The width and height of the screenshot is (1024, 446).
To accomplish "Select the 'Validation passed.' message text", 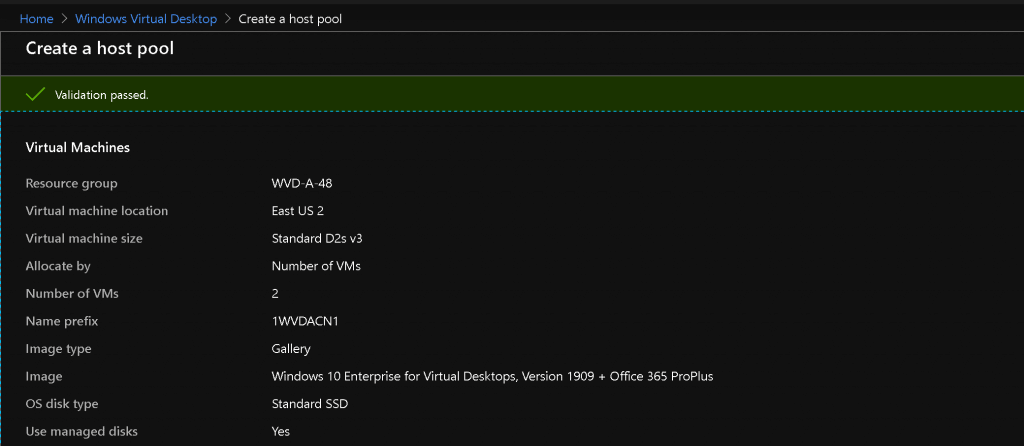I will click(x=102, y=95).
